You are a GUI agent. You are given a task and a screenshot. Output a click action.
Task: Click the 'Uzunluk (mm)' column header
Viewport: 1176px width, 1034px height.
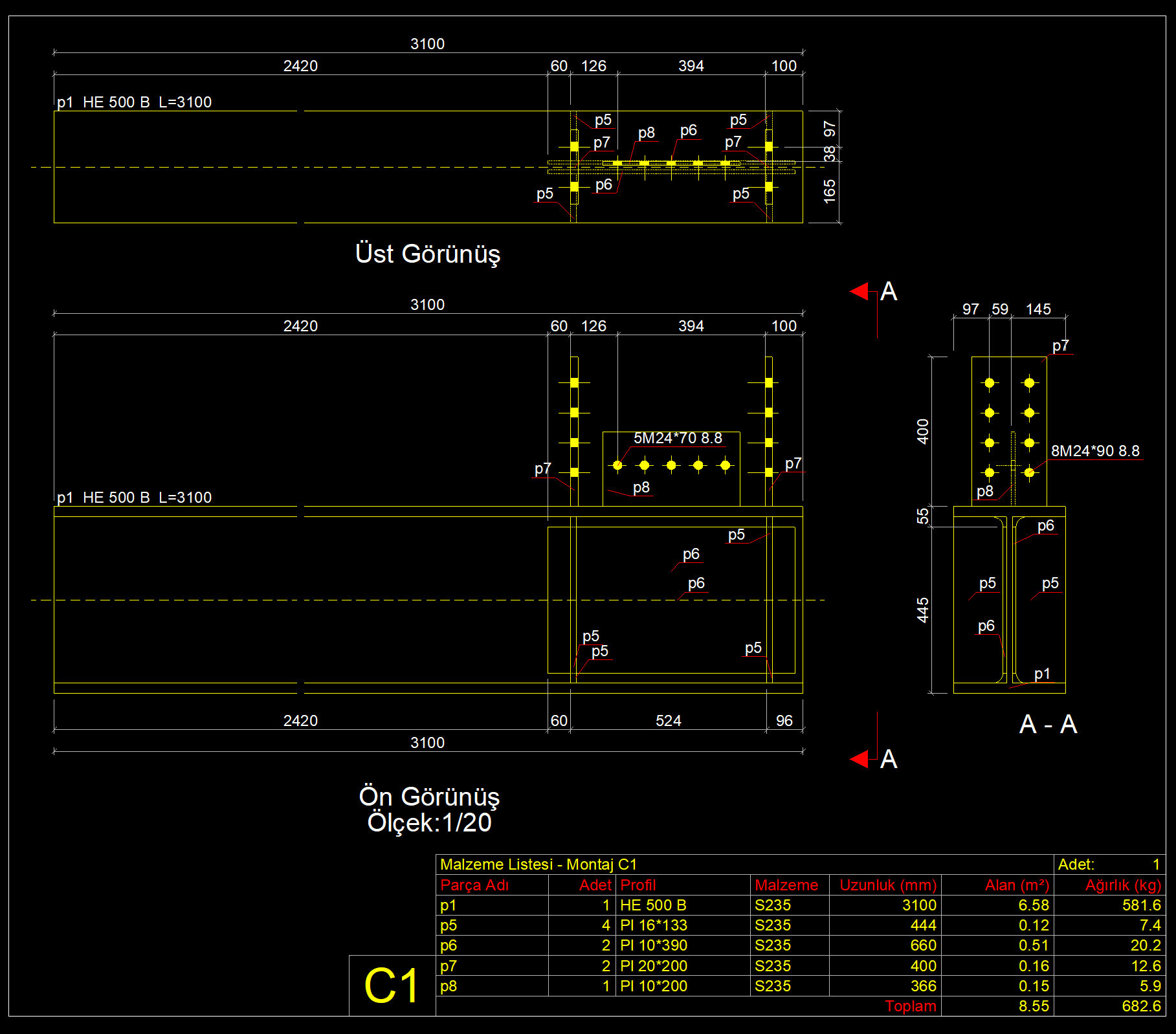pos(888,885)
